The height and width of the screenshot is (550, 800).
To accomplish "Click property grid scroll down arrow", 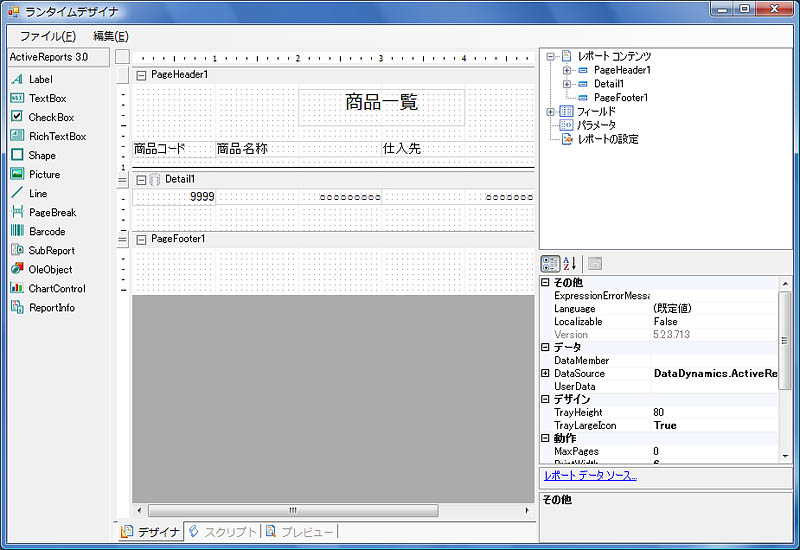I will tap(785, 456).
